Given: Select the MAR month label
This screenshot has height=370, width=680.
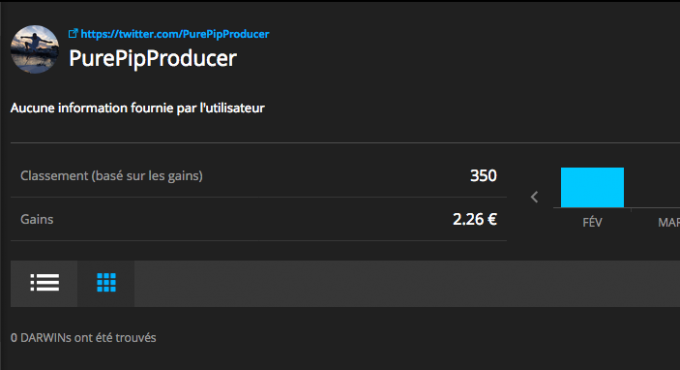Looking at the screenshot, I should click(x=669, y=223).
